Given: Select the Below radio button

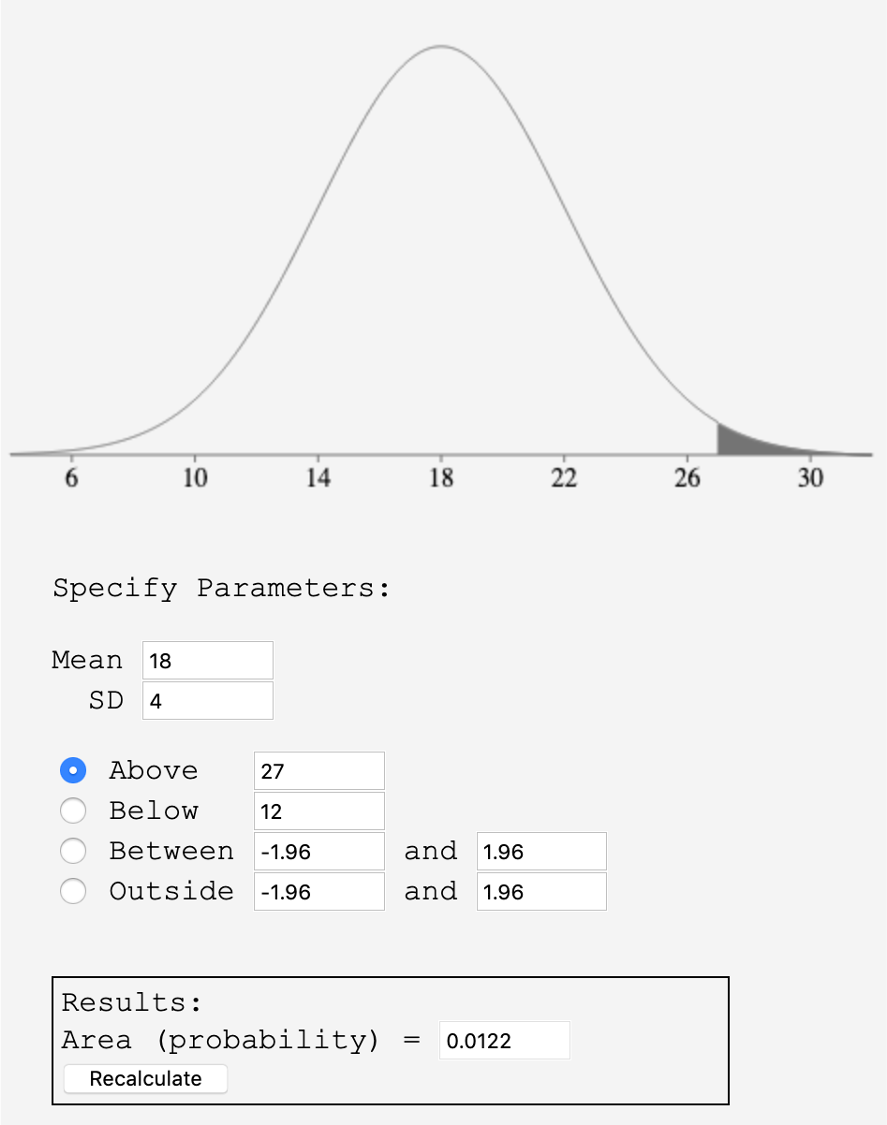Looking at the screenshot, I should (x=73, y=810).
